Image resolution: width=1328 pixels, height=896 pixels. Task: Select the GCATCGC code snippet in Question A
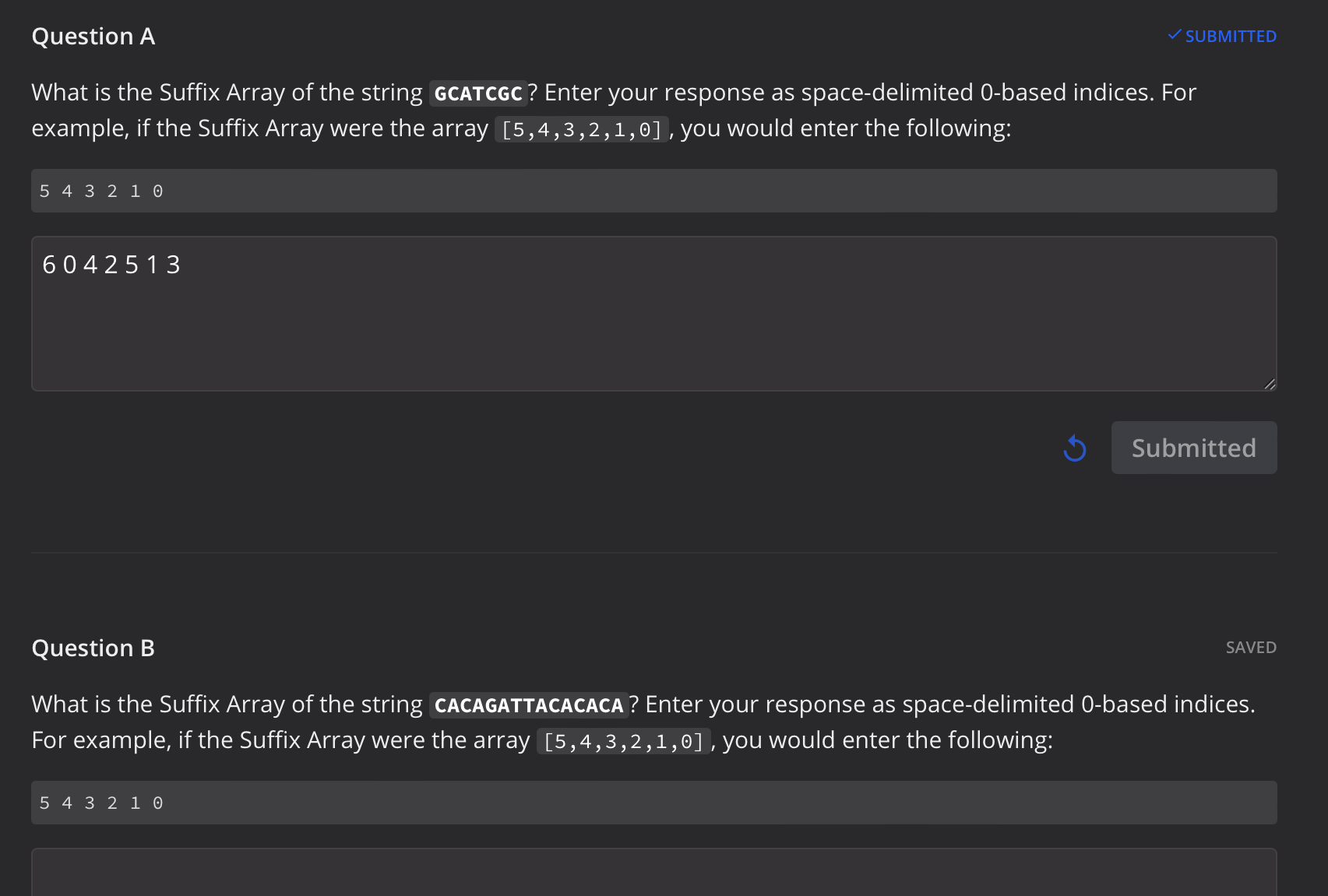click(x=477, y=93)
